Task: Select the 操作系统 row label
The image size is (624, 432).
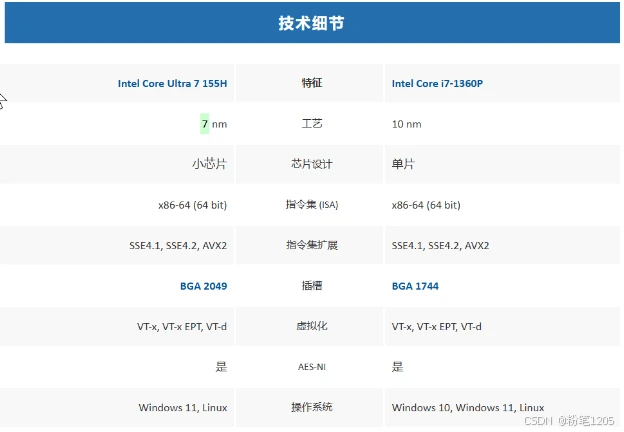Action: 312,407
